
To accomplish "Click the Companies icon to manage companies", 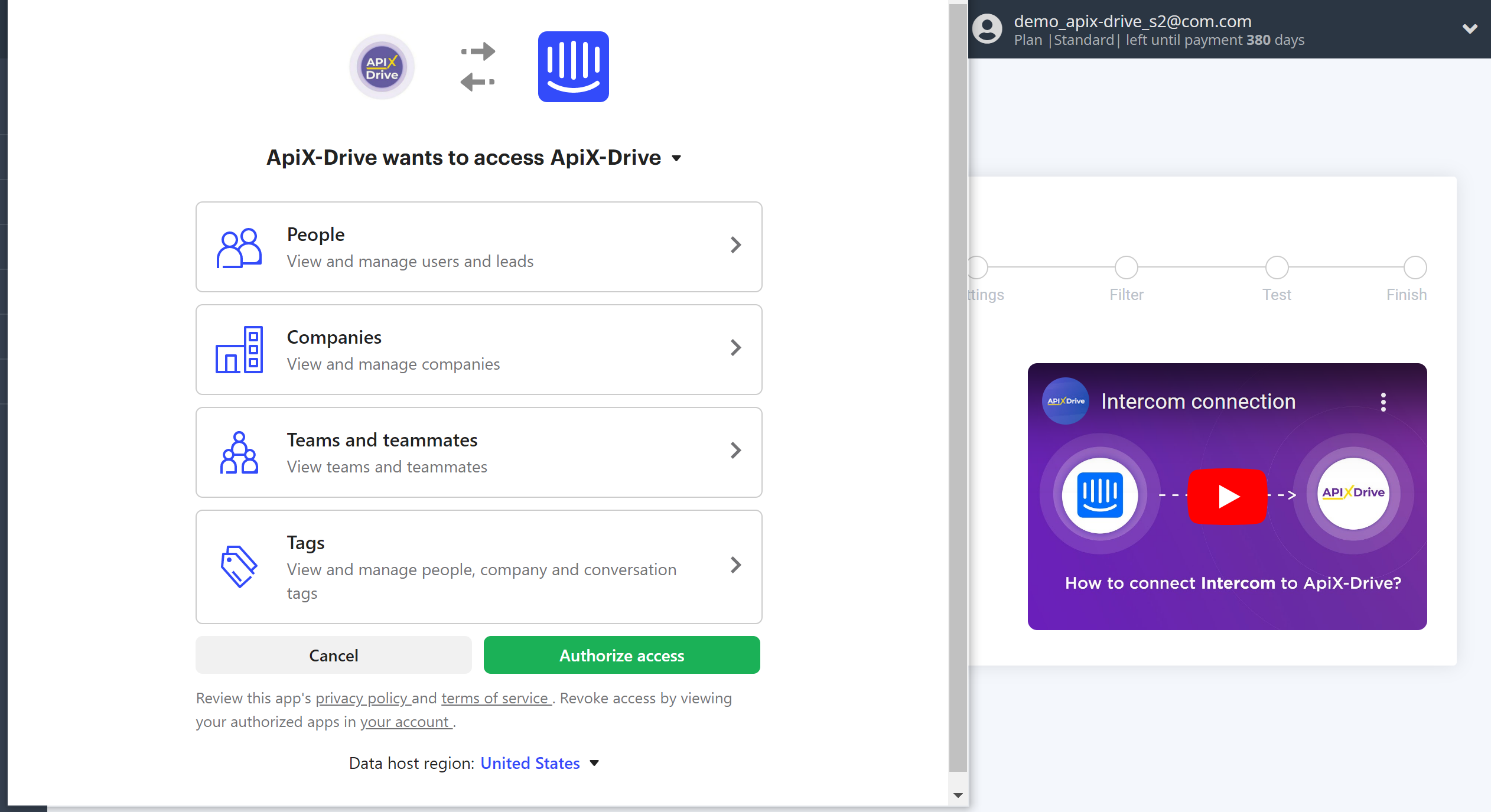I will click(x=238, y=349).
